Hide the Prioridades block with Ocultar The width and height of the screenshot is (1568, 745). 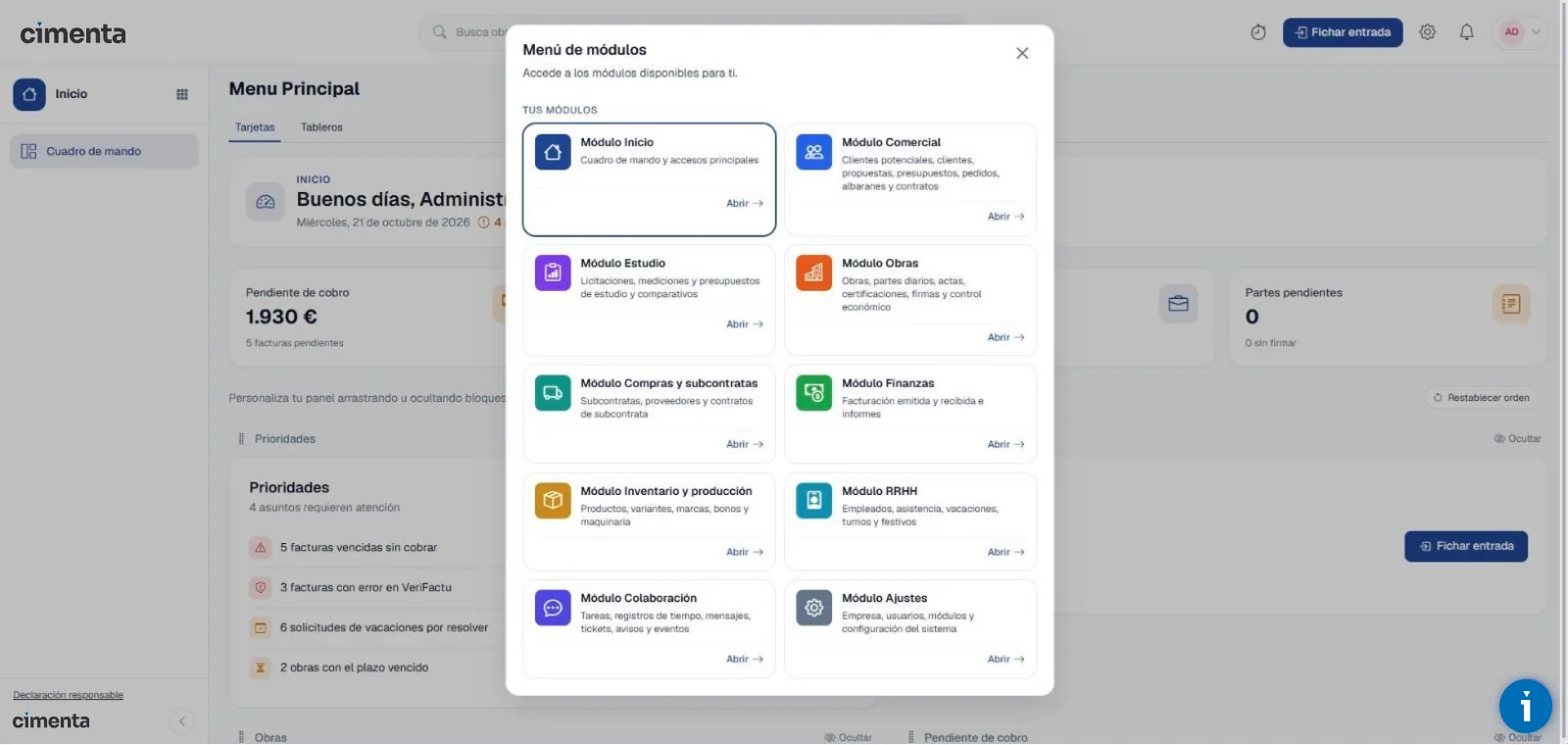point(1517,439)
